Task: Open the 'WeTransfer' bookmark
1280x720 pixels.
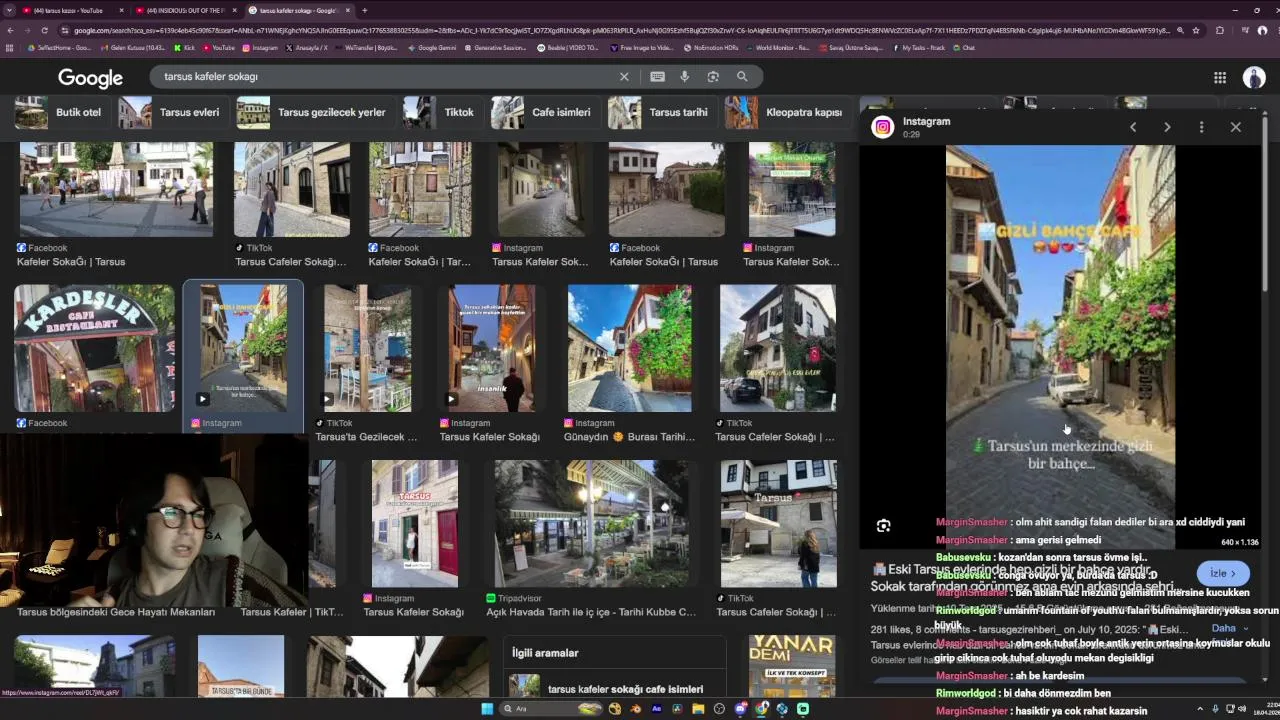Action: (x=368, y=47)
